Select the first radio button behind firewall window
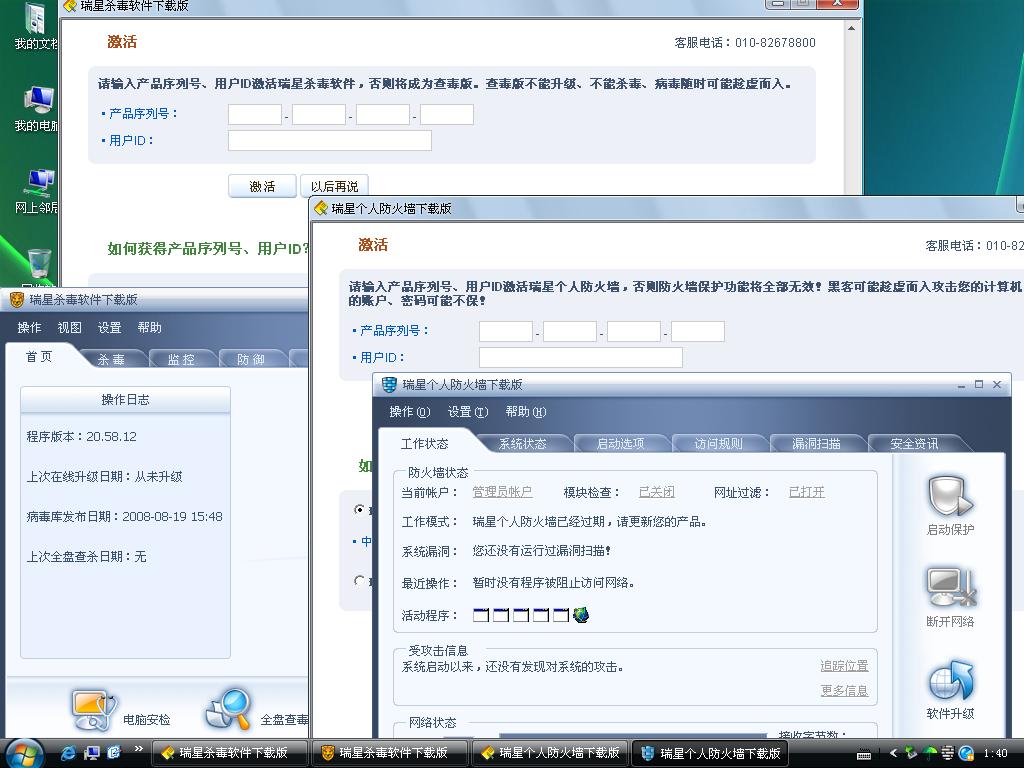 click(x=359, y=509)
